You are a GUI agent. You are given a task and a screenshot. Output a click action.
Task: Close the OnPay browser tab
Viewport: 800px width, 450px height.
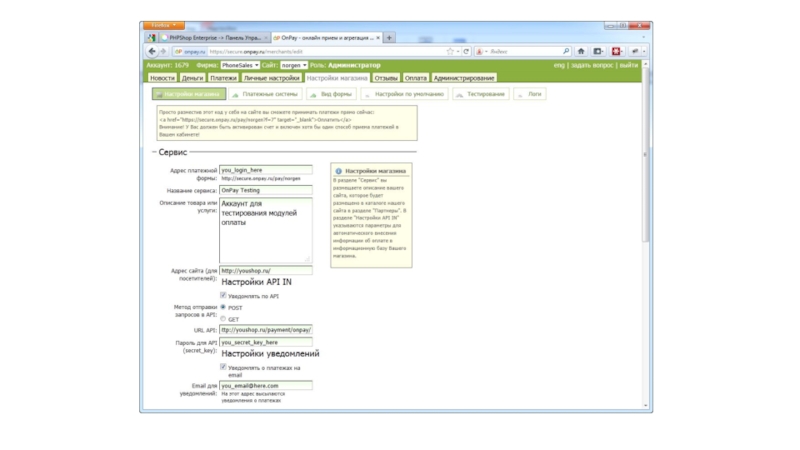point(378,38)
